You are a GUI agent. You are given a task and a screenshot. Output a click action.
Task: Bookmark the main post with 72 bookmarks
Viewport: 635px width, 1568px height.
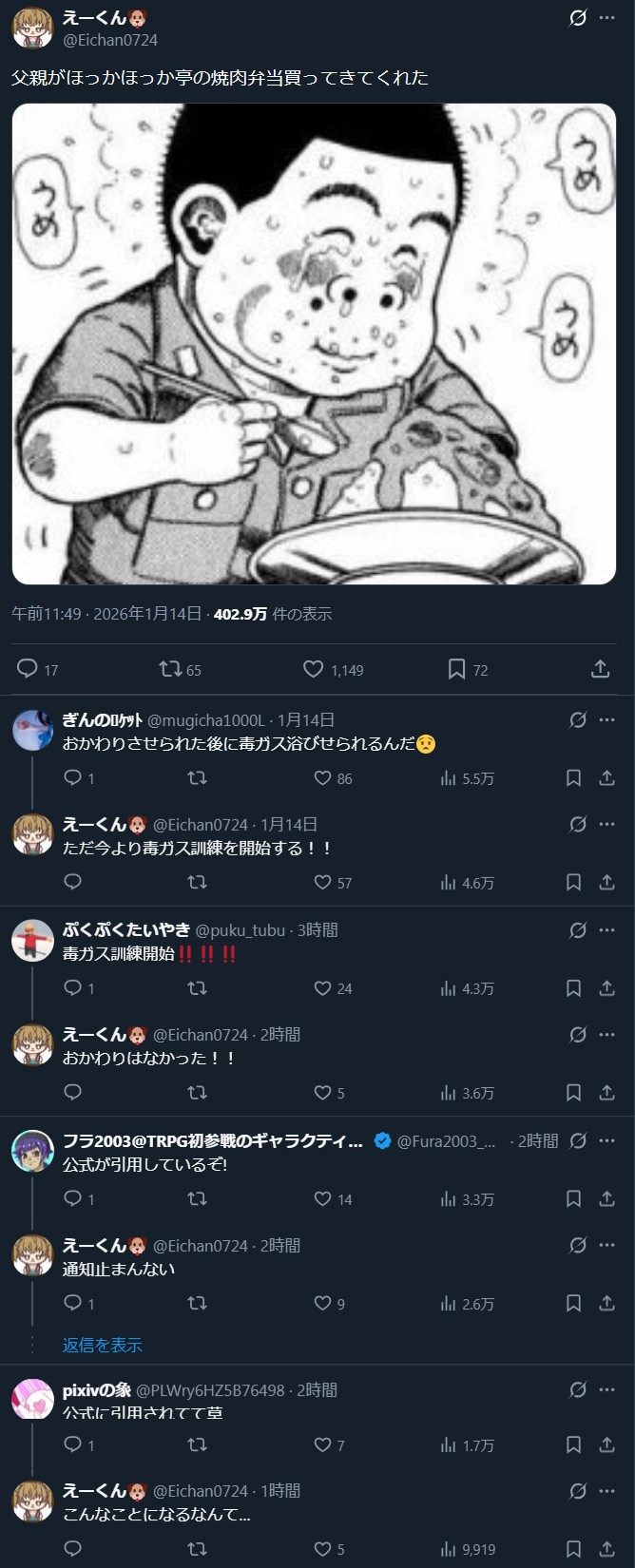coord(468,669)
